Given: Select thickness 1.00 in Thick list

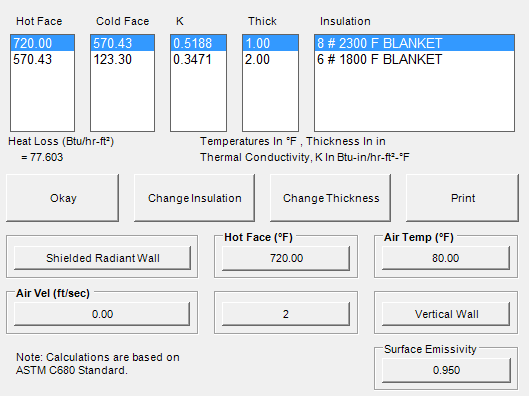Looking at the screenshot, I should [x=270, y=43].
